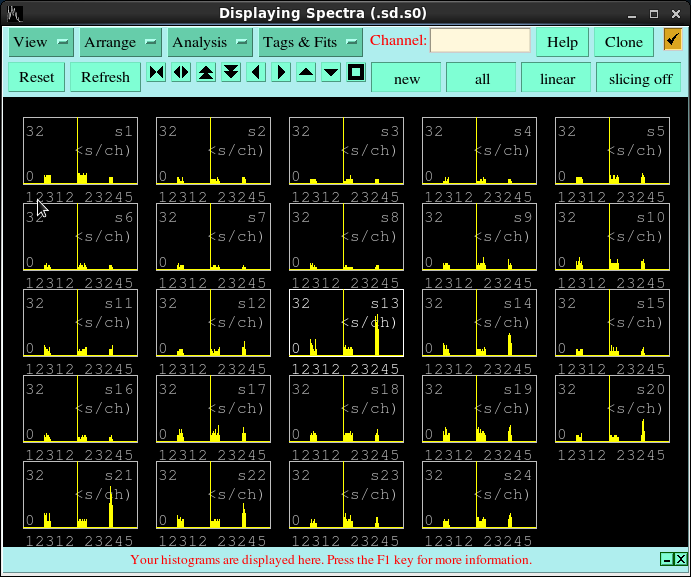Click the square box icon
The image size is (691, 577).
coord(356,72)
